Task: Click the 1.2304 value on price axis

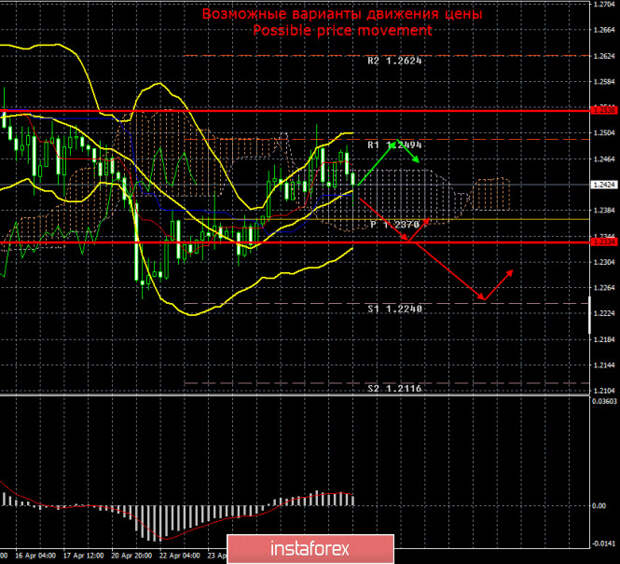Action: [604, 262]
